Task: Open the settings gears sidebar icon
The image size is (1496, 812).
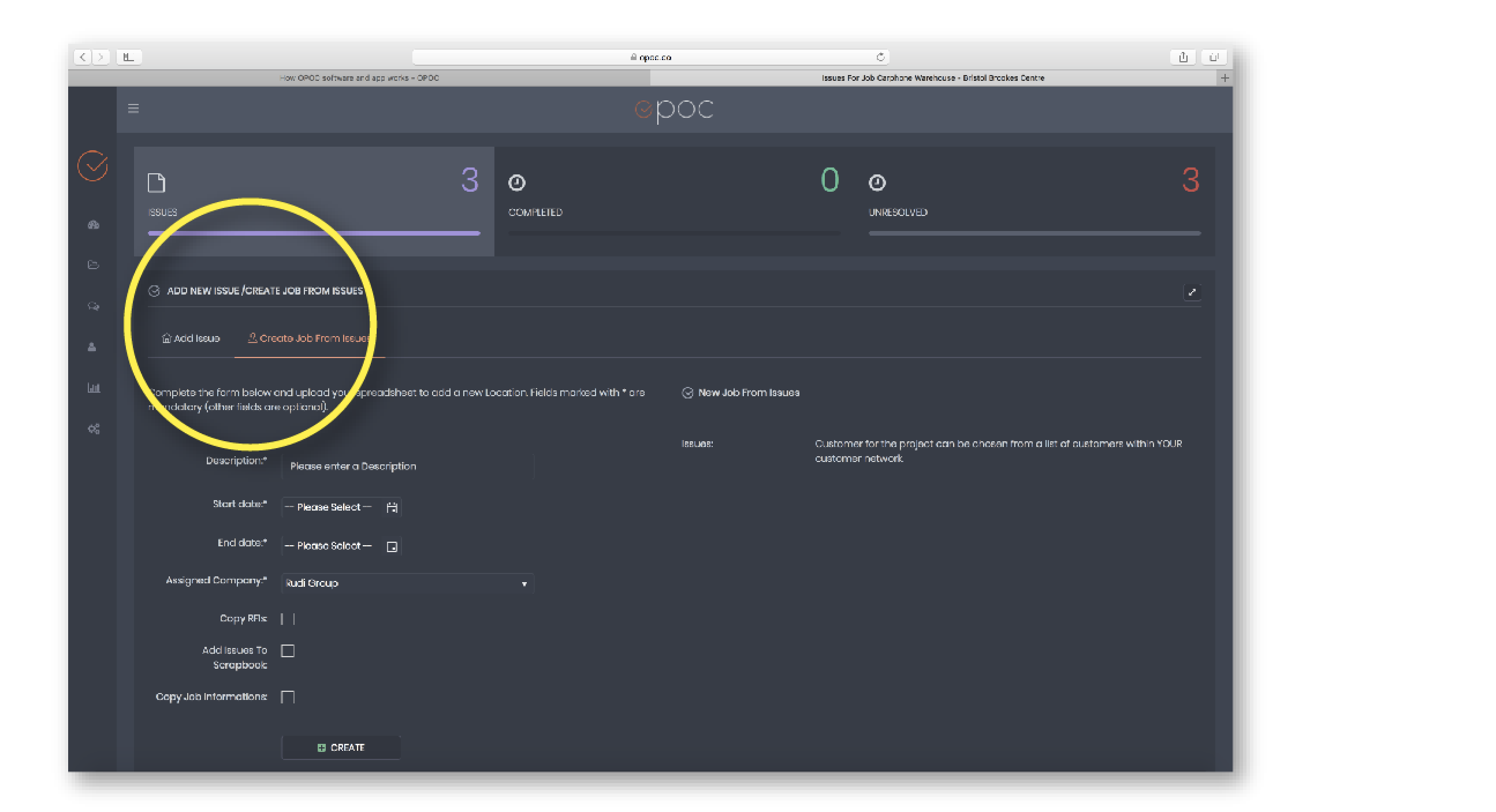Action: pos(94,429)
